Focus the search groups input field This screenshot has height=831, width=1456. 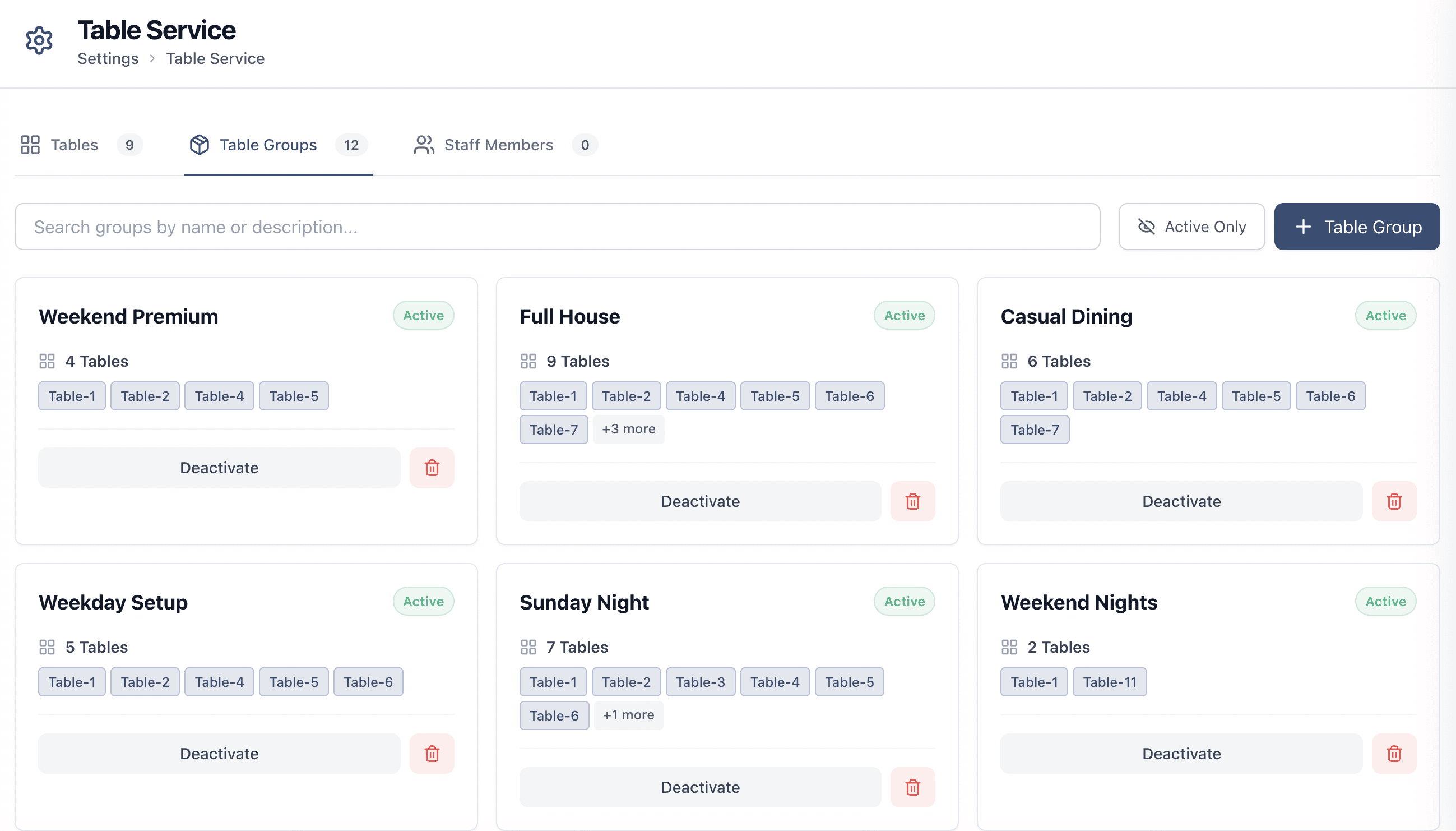(x=557, y=227)
